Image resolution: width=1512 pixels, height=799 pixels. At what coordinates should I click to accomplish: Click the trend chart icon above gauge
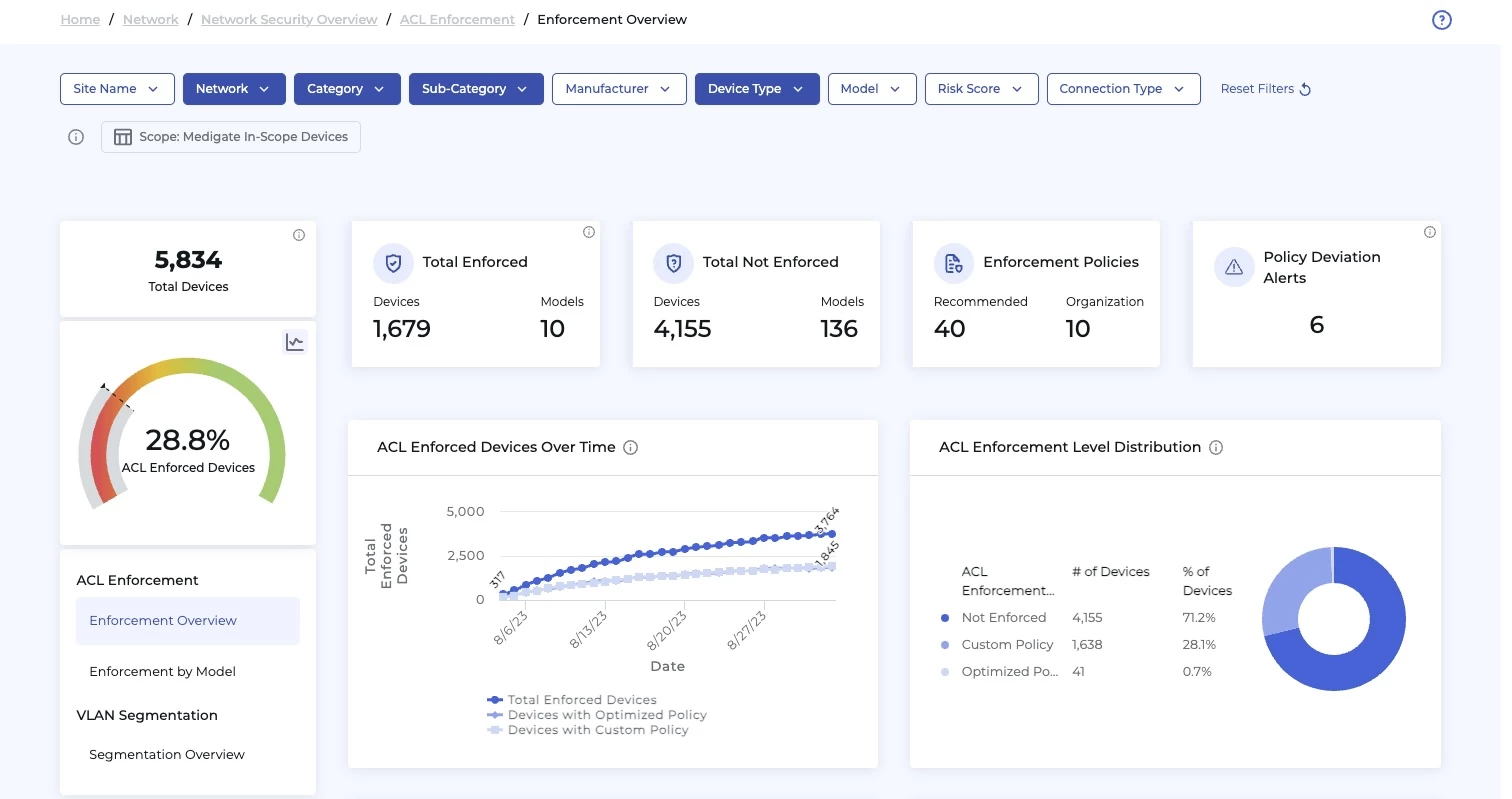tap(294, 342)
